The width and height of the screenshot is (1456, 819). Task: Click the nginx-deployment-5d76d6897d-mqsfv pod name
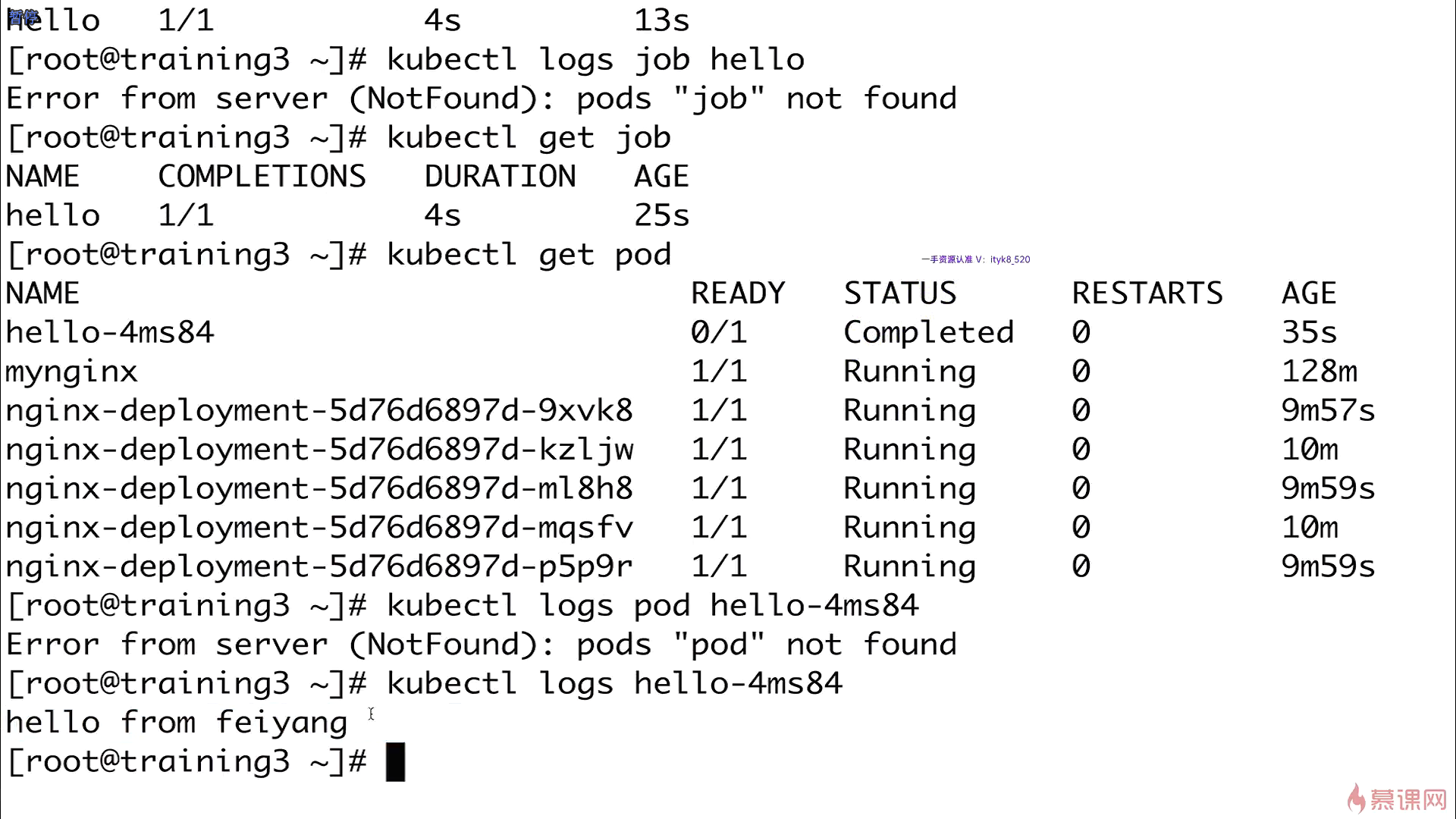coord(319,528)
